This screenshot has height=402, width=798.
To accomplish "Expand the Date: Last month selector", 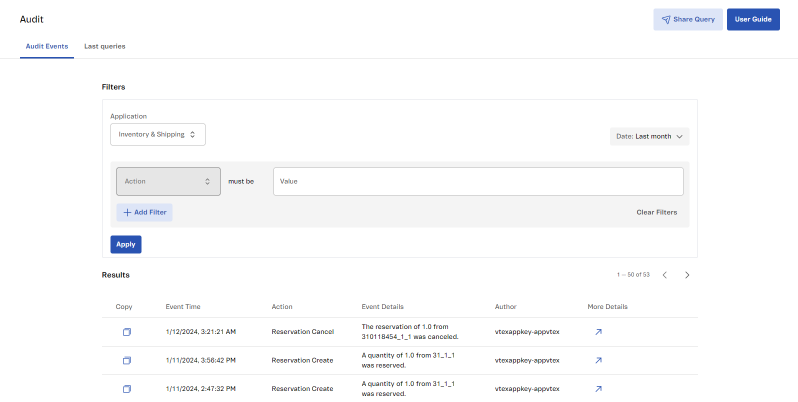I will [650, 136].
